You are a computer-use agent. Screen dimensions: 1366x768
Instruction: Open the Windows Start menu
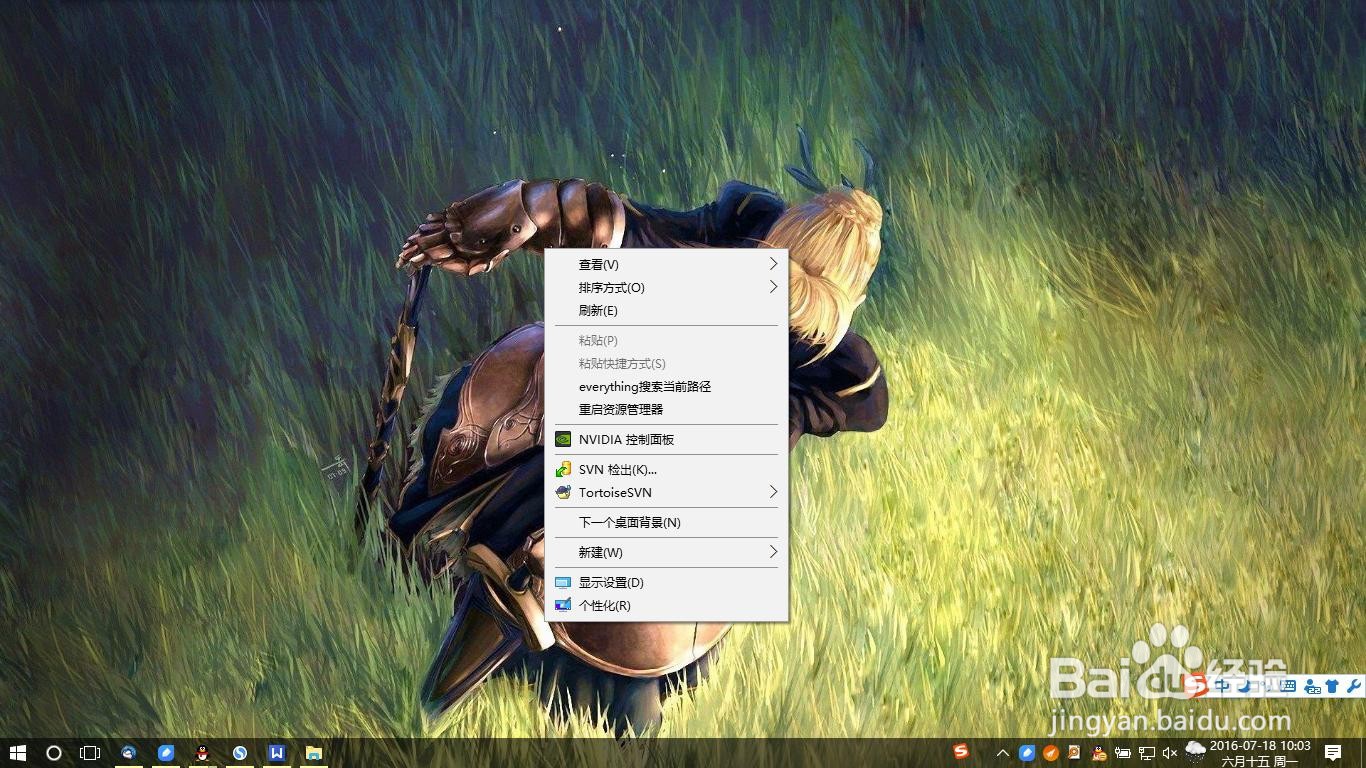click(18, 753)
